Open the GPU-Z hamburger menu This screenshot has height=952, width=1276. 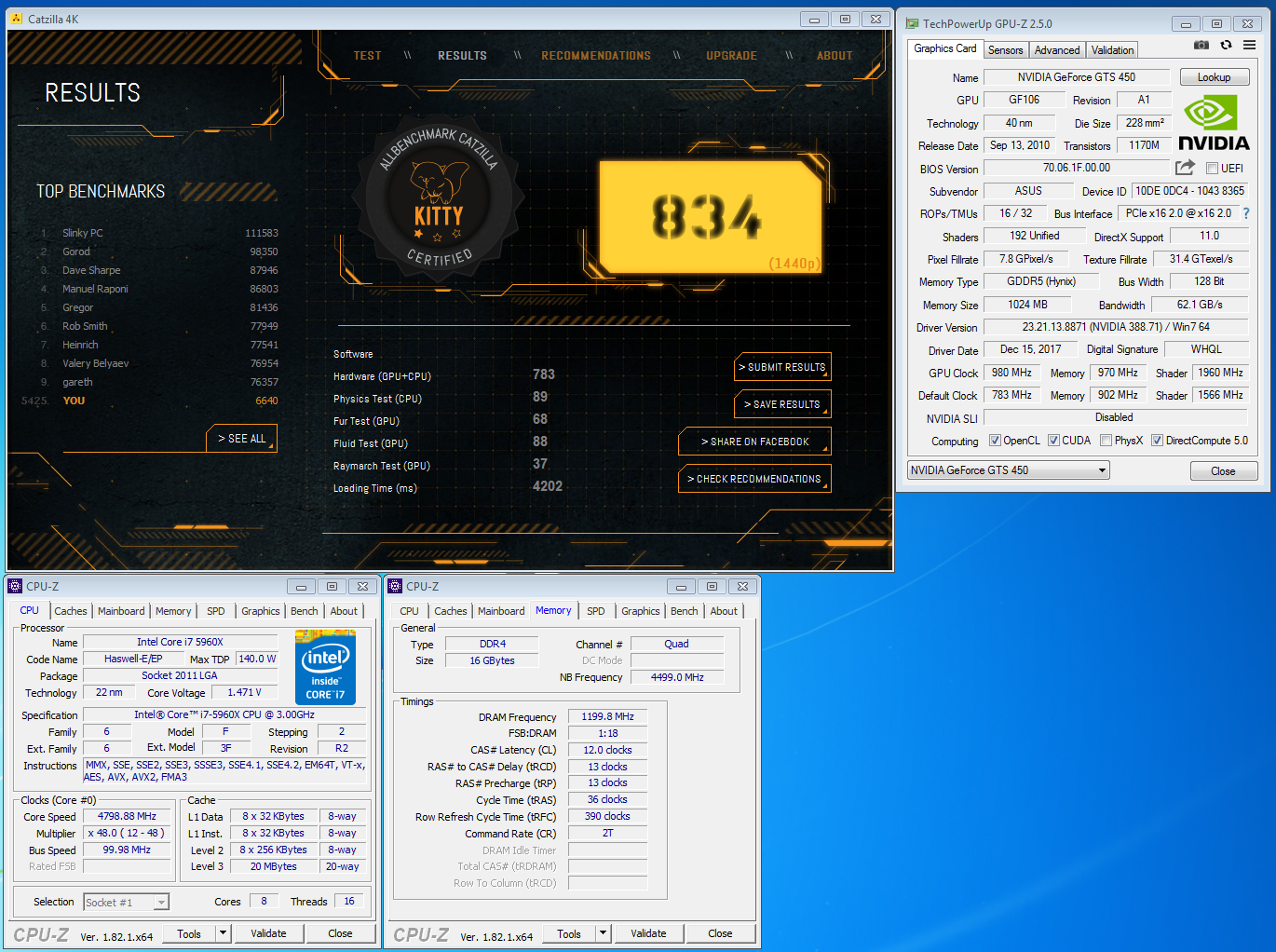tap(1250, 45)
